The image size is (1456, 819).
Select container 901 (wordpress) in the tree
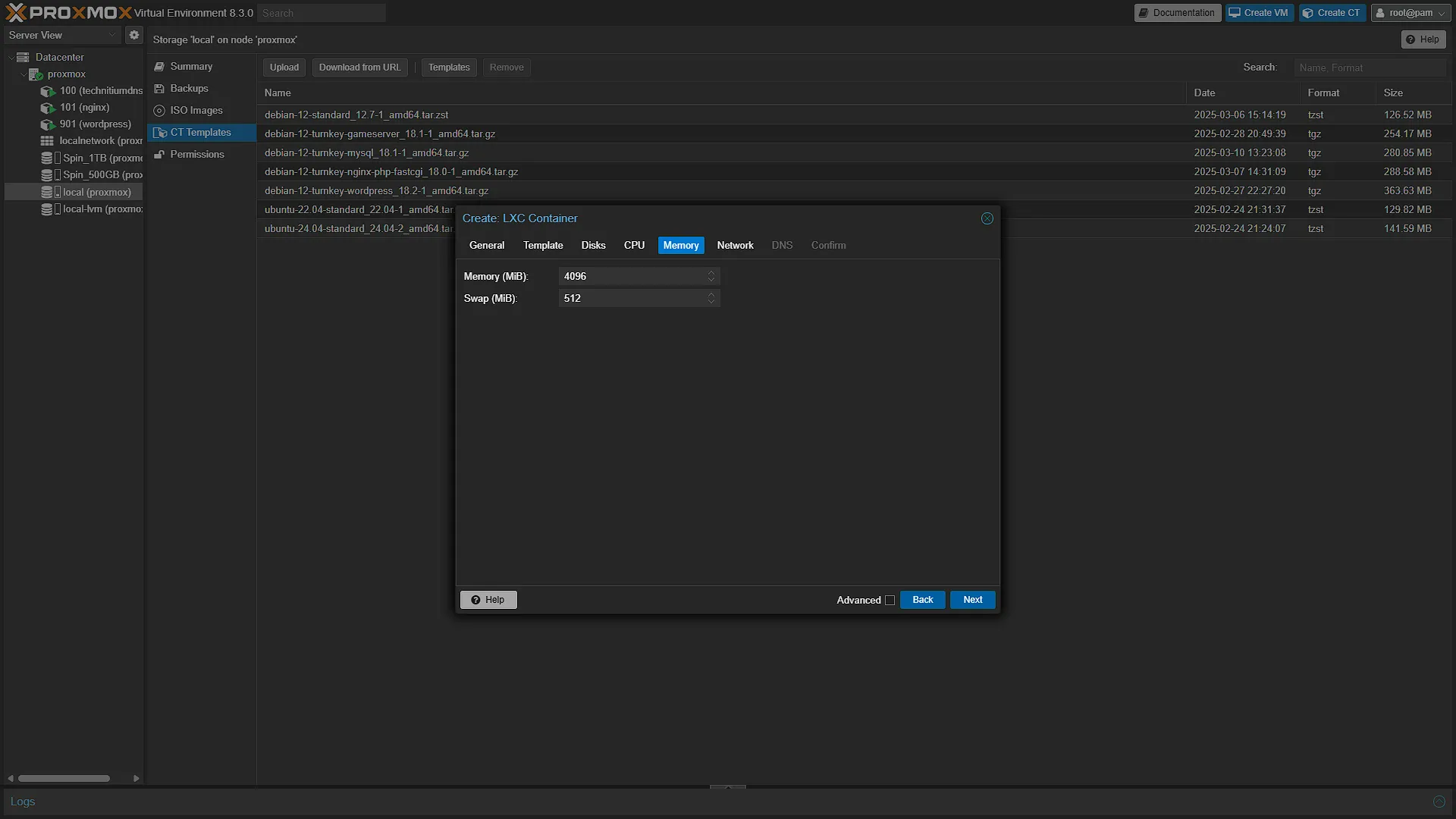(86, 124)
